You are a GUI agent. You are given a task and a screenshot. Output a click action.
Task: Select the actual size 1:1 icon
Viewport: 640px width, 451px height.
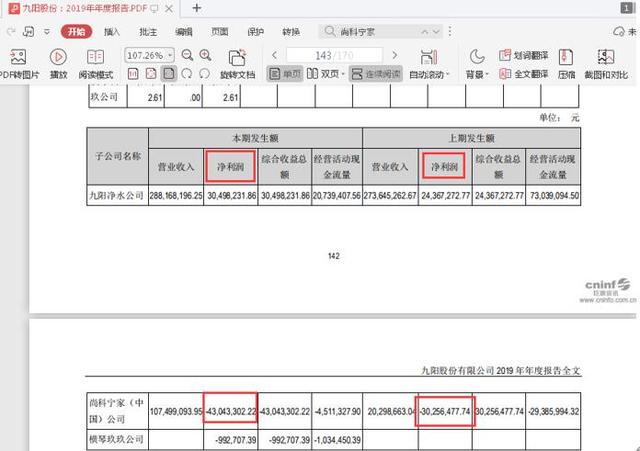pos(133,74)
